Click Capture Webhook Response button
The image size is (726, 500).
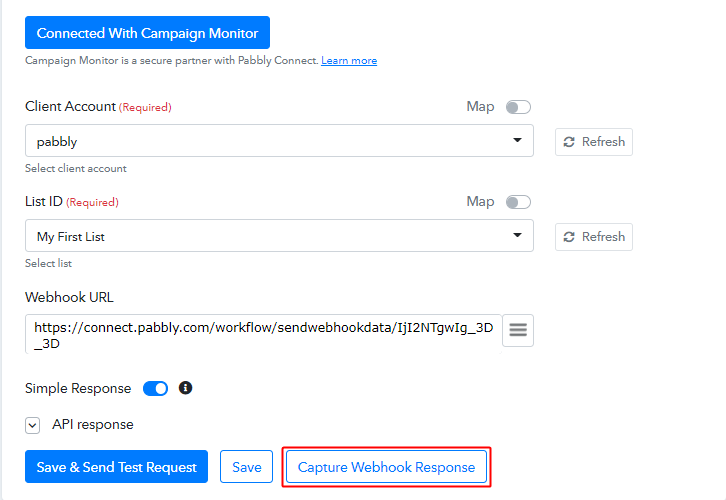[386, 467]
